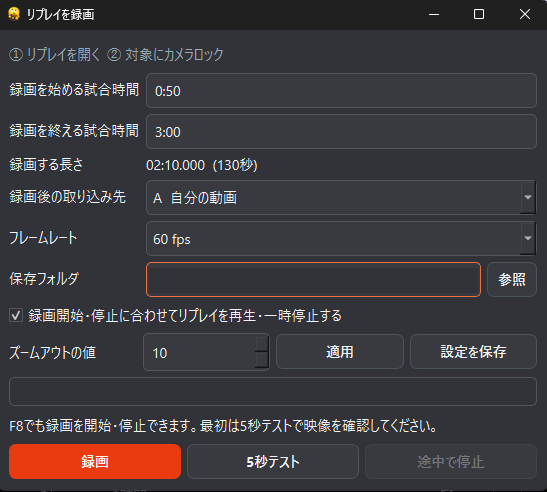Click the 録画する長さ label
The width and height of the screenshot is (547, 492).
[46, 165]
